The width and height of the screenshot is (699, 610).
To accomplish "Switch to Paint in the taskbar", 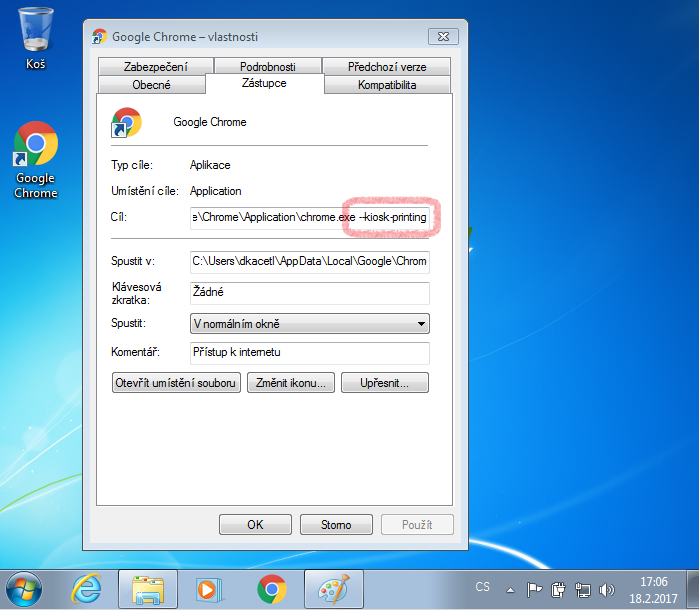I will [333, 589].
